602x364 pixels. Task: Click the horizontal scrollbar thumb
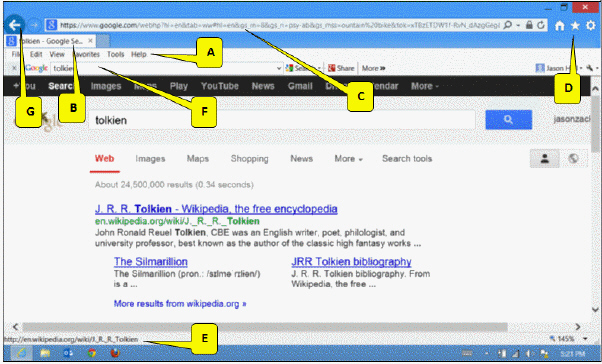pyautogui.click(x=265, y=327)
